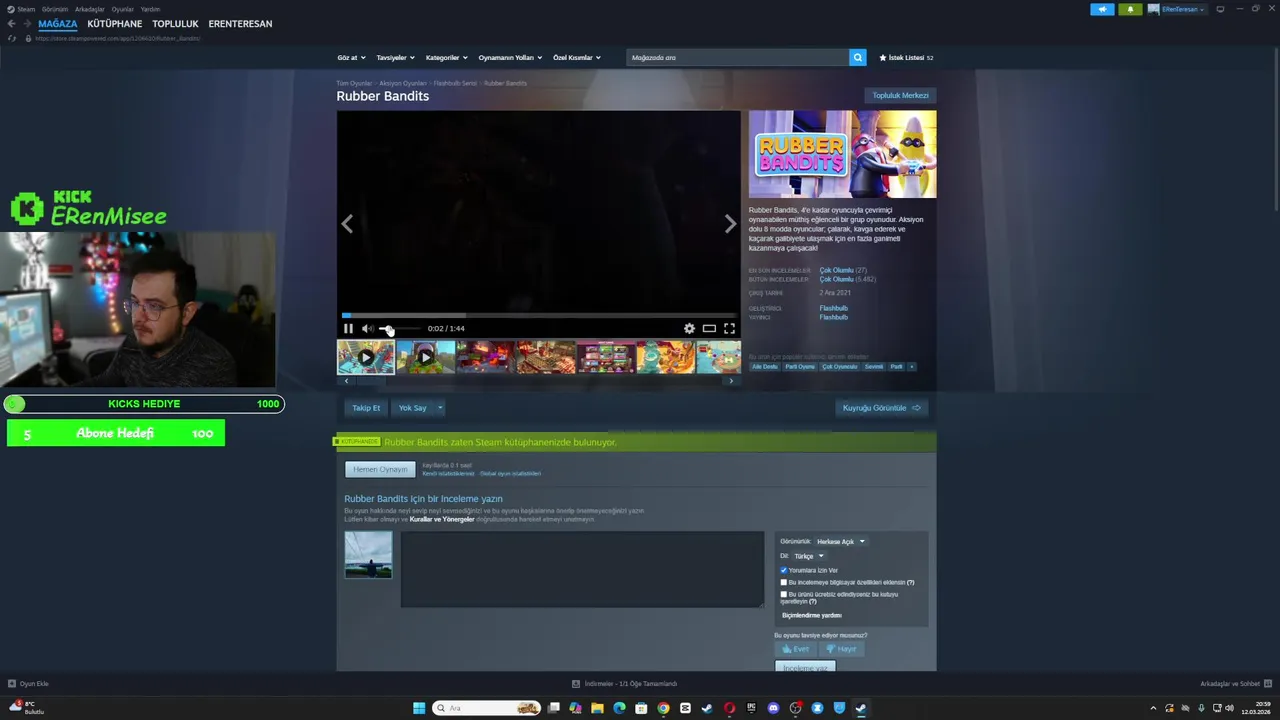Open the announcements megaphone icon in title bar

[1102, 9]
